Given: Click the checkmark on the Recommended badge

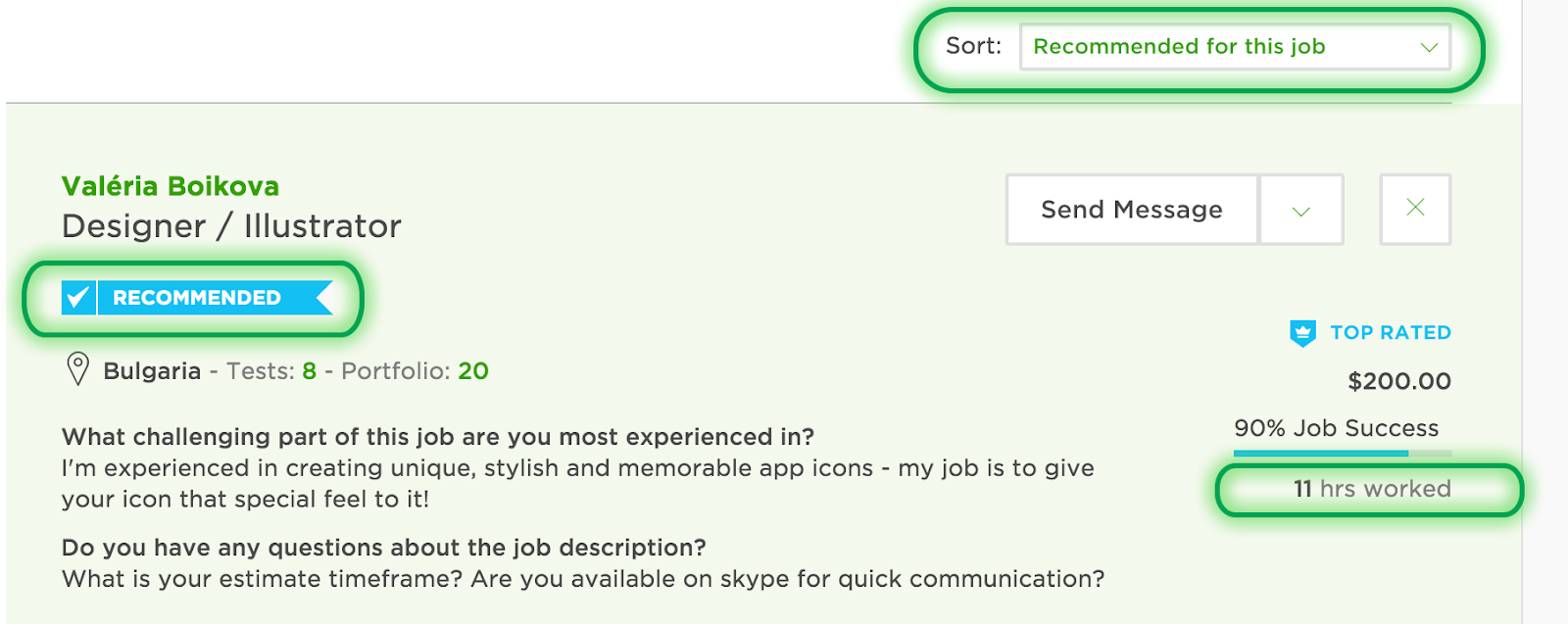Looking at the screenshot, I should pos(77,297).
